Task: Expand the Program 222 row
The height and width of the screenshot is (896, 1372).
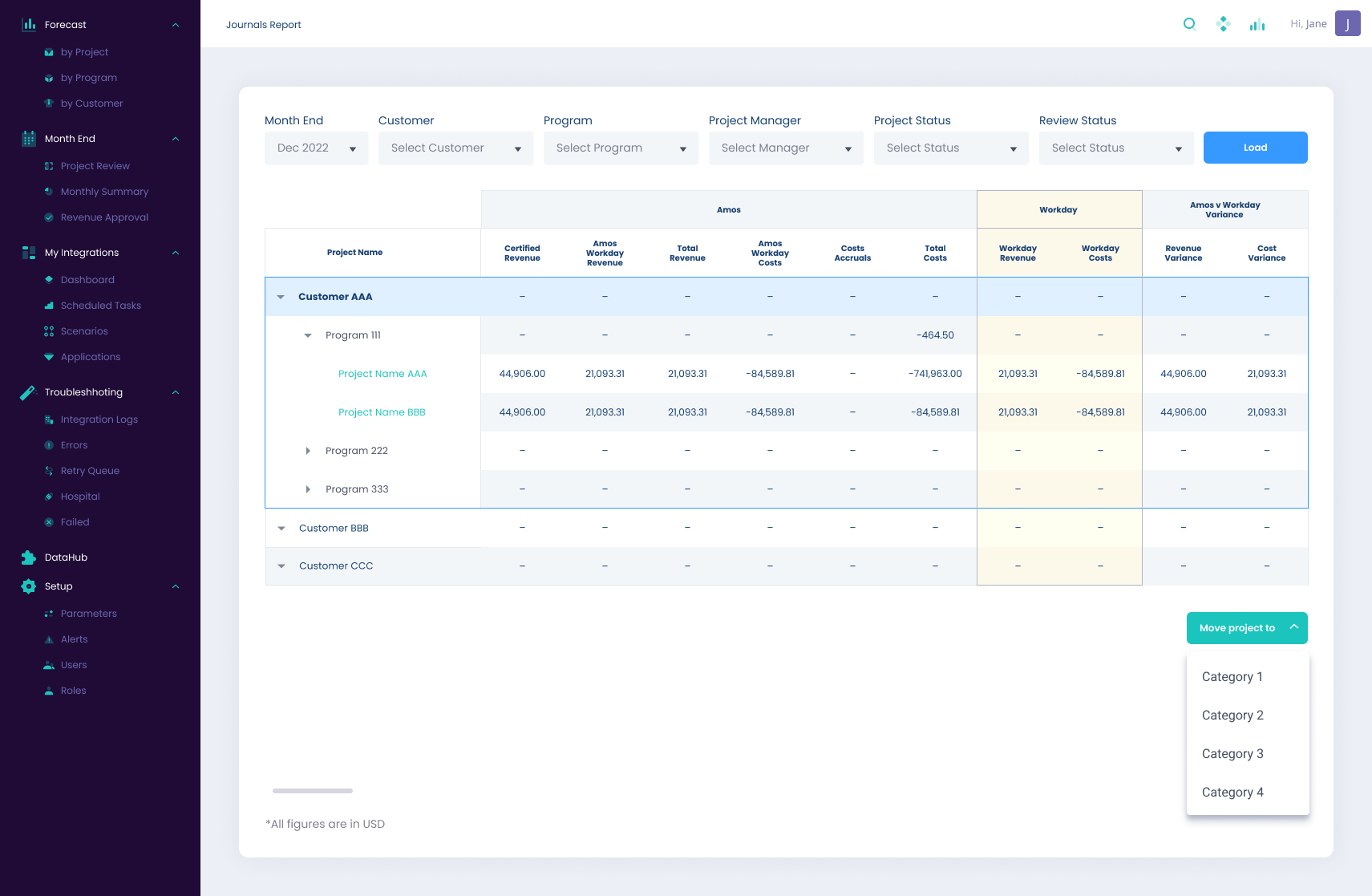Action: [308, 451]
